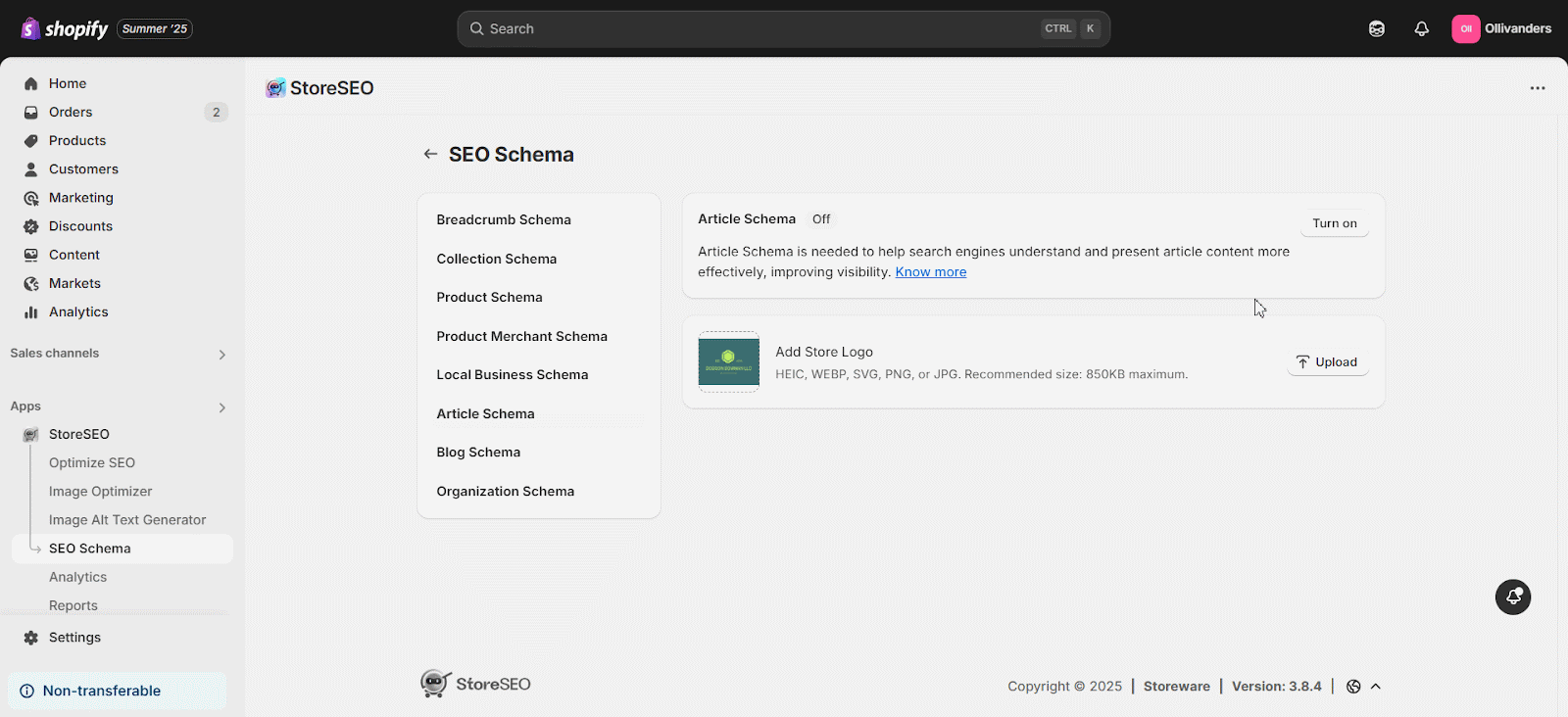Click the Markets globe icon
The image size is (1568, 717).
tap(31, 283)
